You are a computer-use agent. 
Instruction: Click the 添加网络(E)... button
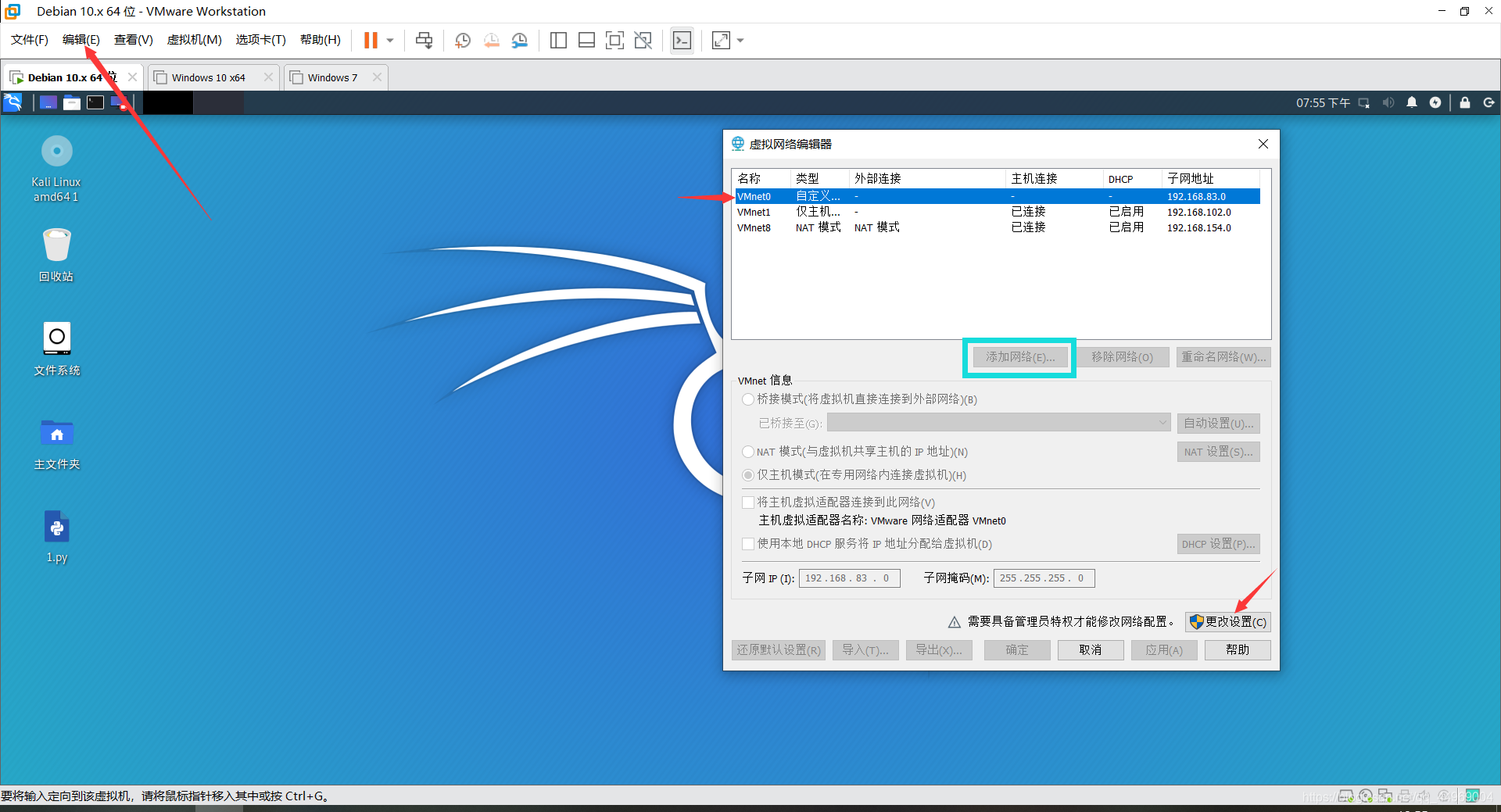coord(1020,357)
